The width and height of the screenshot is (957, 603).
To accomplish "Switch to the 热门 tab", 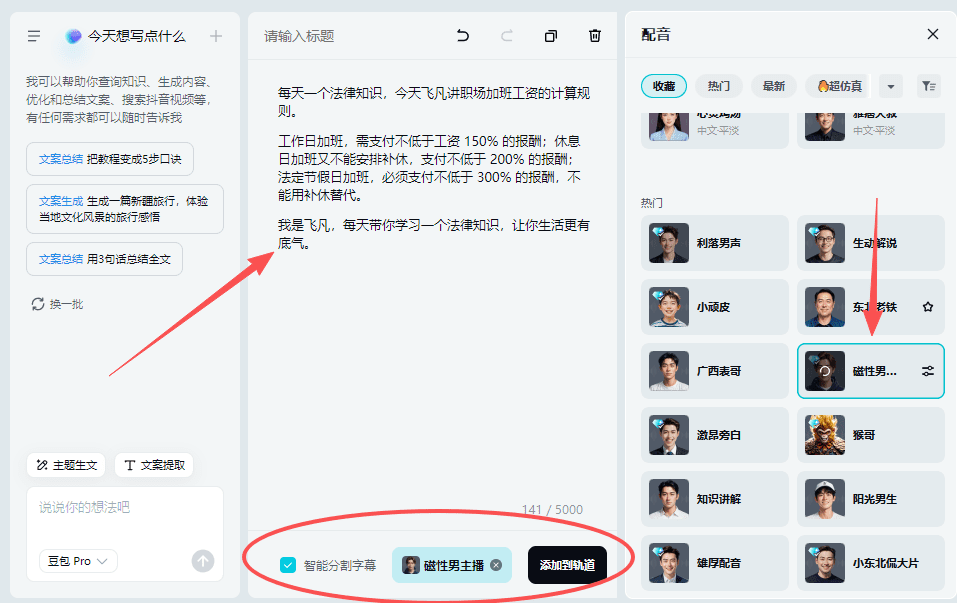I will pyautogui.click(x=718, y=86).
